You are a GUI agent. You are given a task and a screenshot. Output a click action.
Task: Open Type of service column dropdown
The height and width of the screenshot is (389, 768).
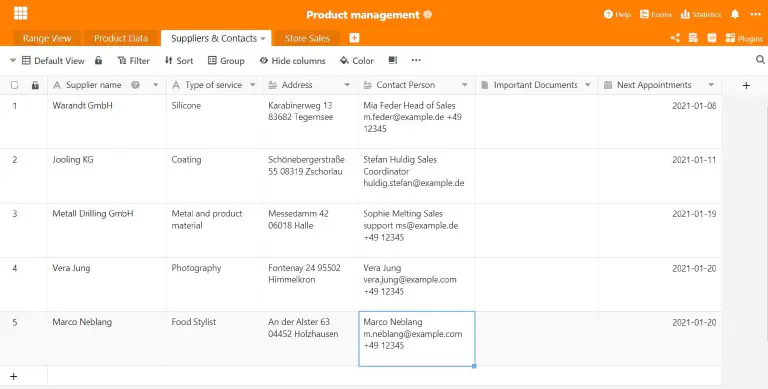253,85
